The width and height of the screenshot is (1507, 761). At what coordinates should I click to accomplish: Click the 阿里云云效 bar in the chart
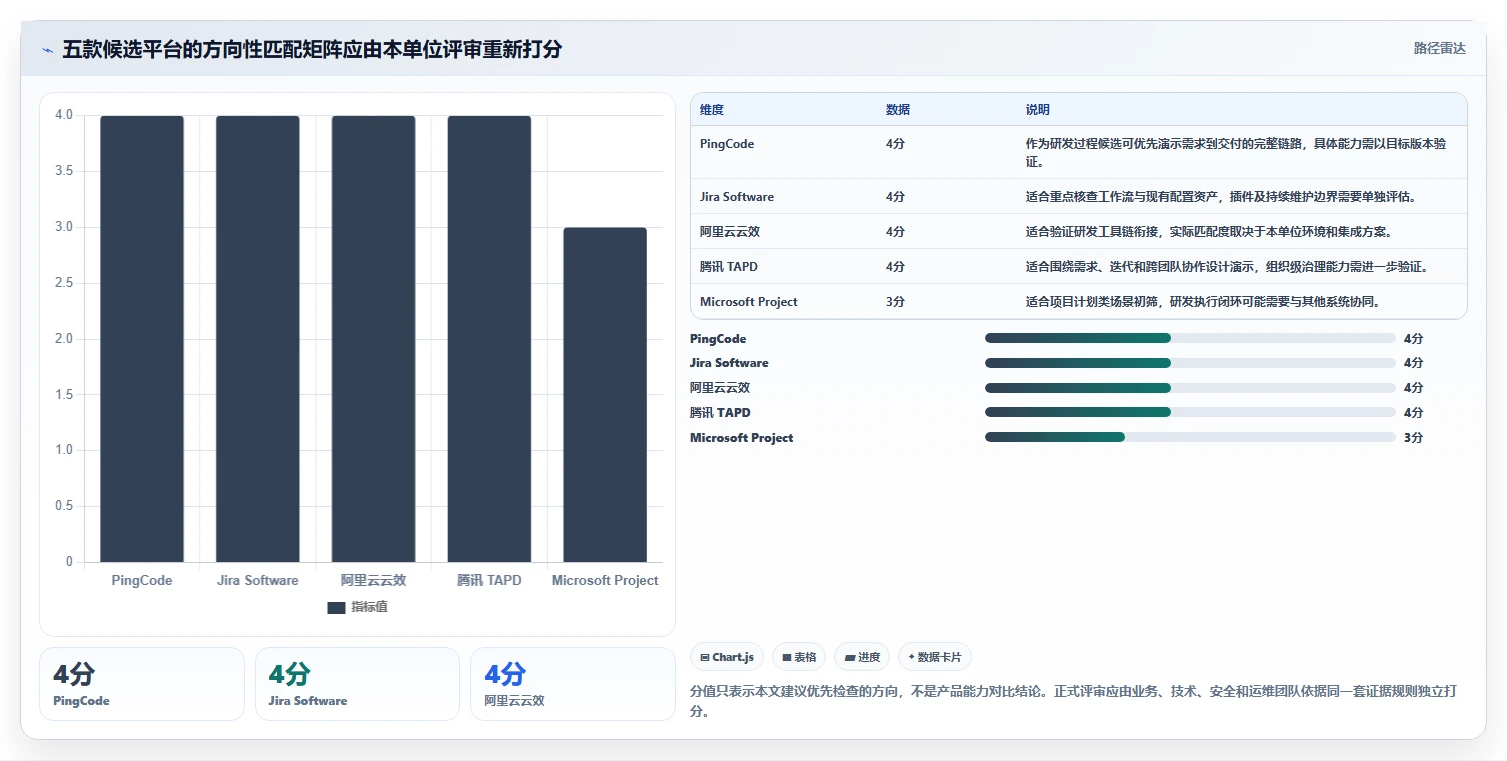pyautogui.click(x=374, y=339)
